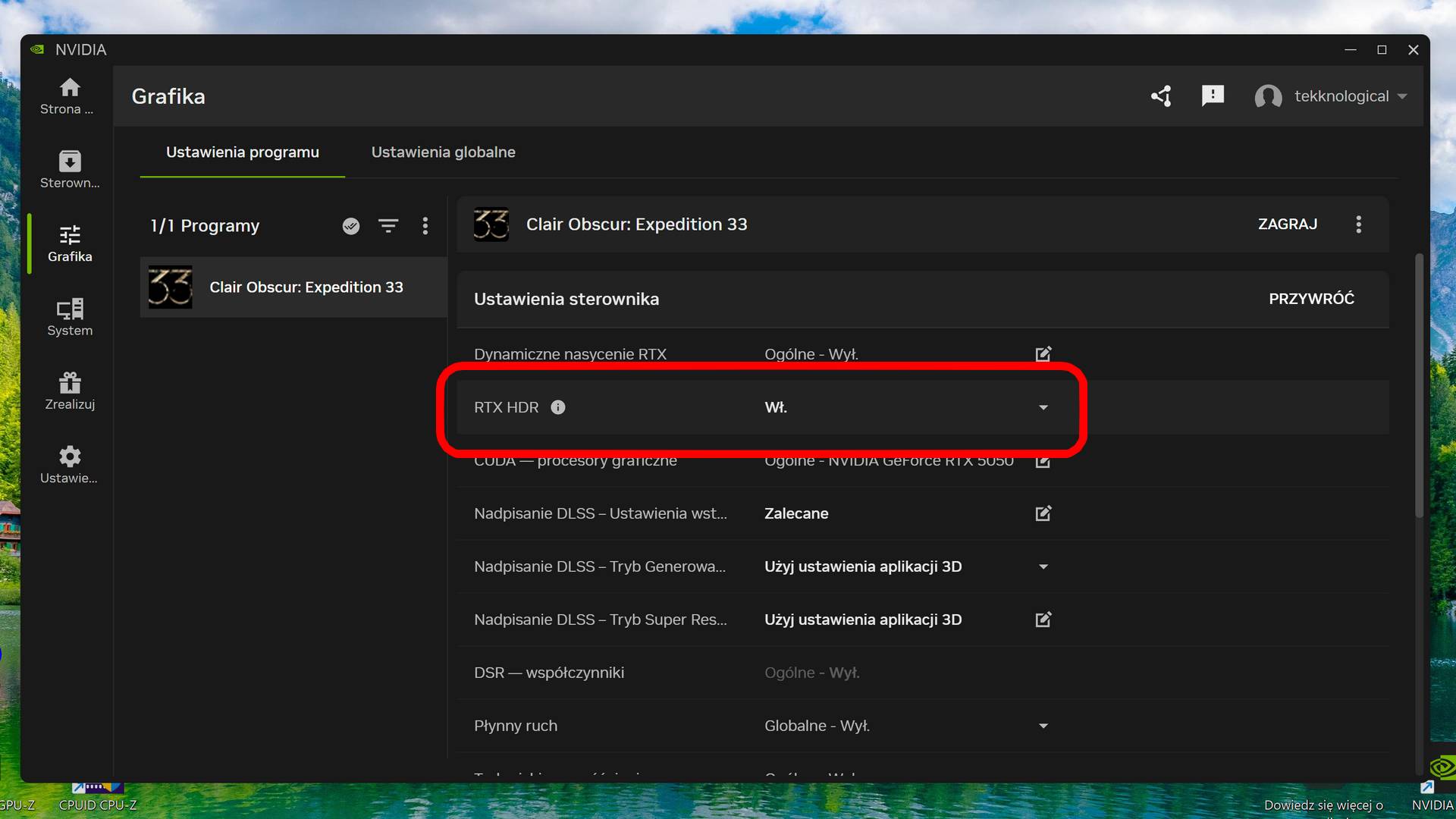Open the Nadpisanie DLSS Tryb Generowania dropdown
This screenshot has height=819, width=1456.
1043,566
